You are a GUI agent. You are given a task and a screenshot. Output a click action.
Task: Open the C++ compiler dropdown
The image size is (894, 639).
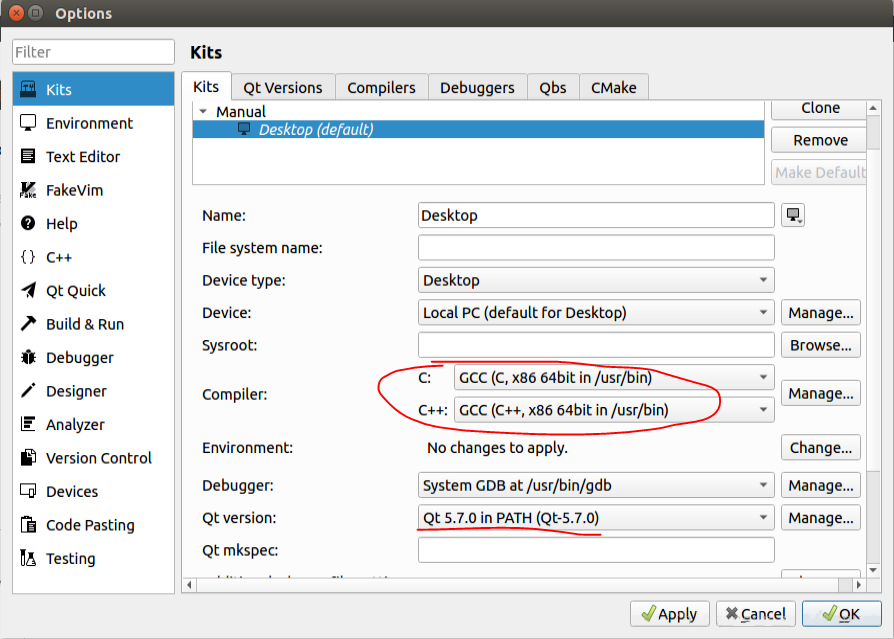tap(614, 409)
